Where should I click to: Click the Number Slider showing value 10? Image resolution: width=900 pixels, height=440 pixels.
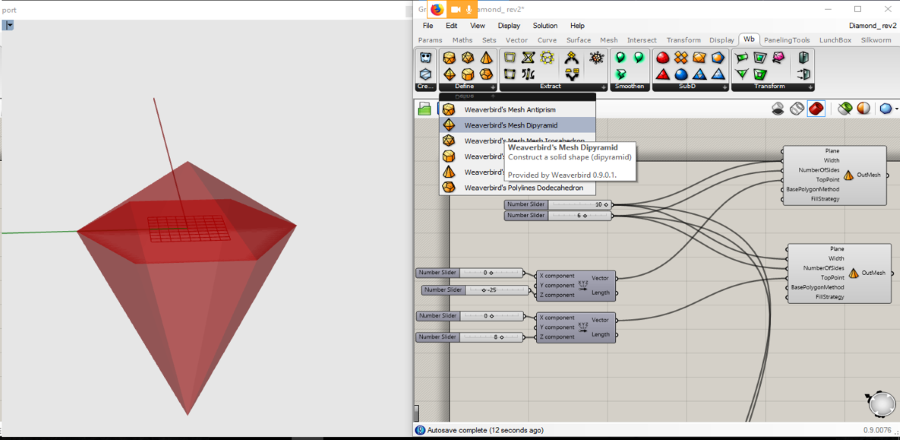558,205
